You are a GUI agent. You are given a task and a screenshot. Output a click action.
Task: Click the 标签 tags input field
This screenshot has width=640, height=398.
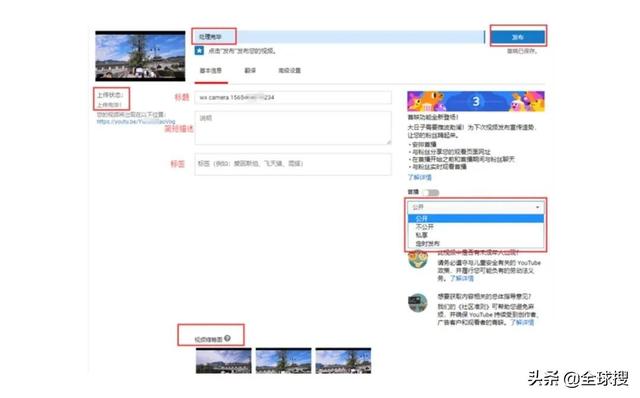(293, 164)
